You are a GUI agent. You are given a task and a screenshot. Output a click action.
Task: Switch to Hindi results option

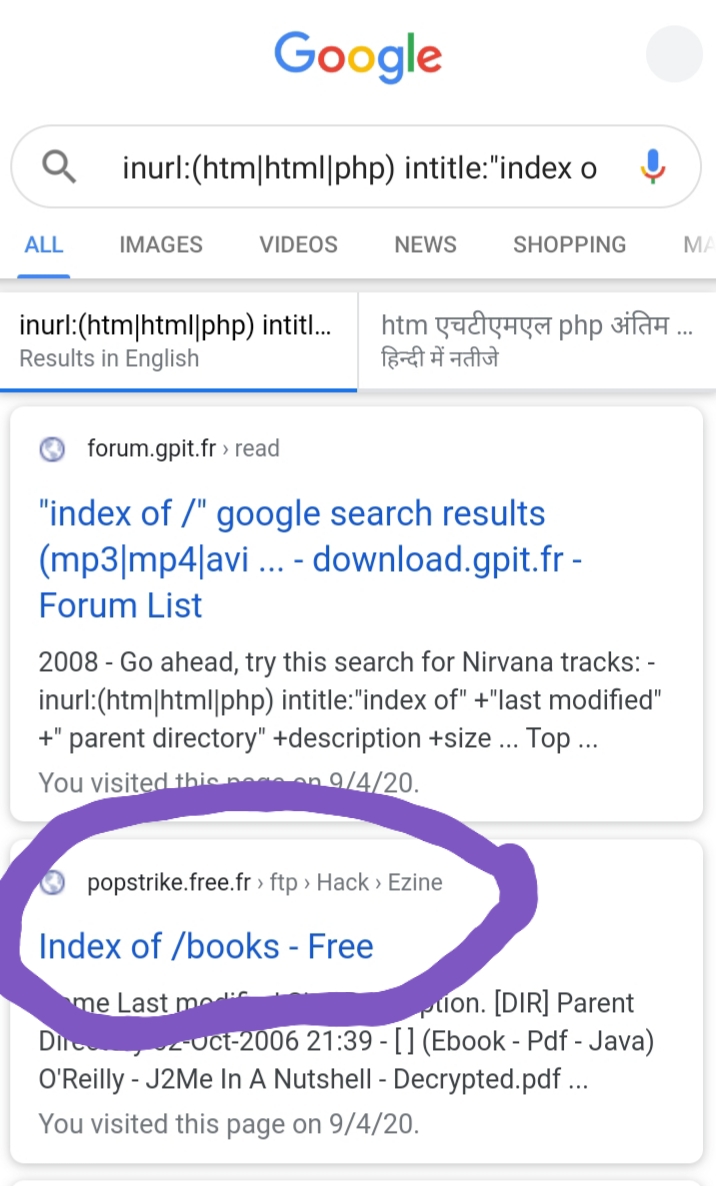click(x=537, y=341)
